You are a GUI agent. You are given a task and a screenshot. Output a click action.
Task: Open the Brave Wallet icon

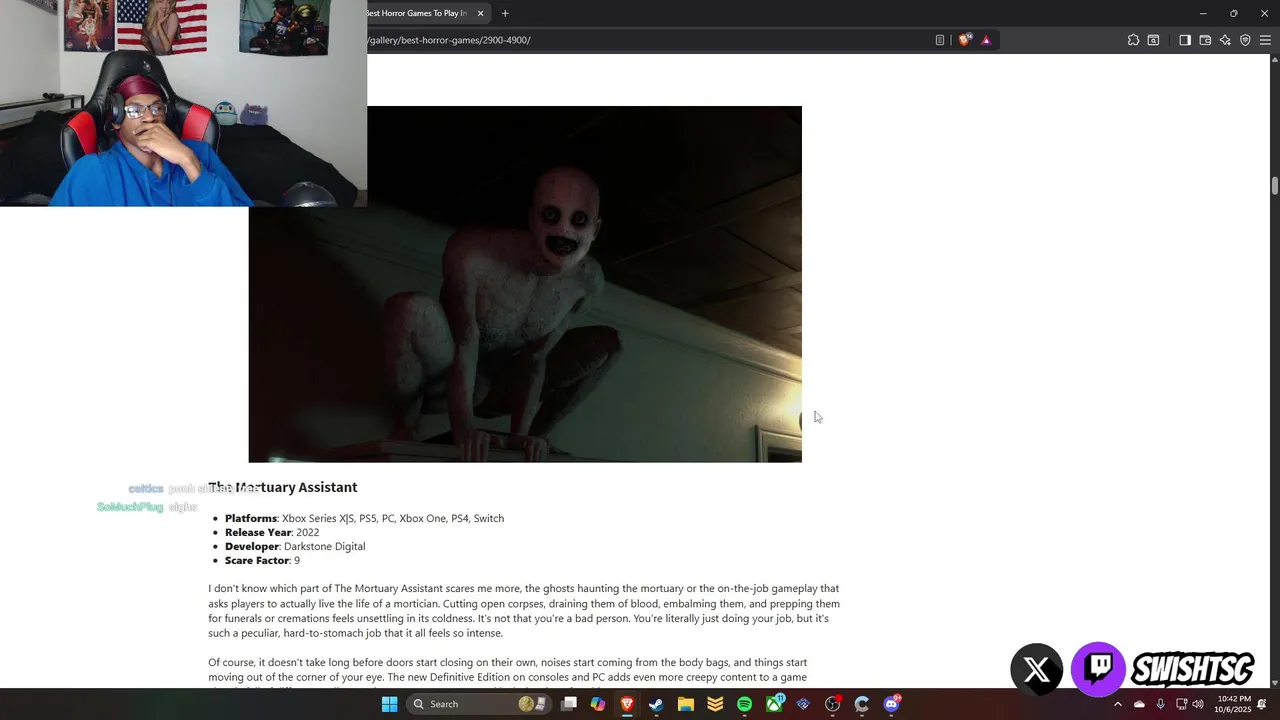pyautogui.click(x=1205, y=40)
